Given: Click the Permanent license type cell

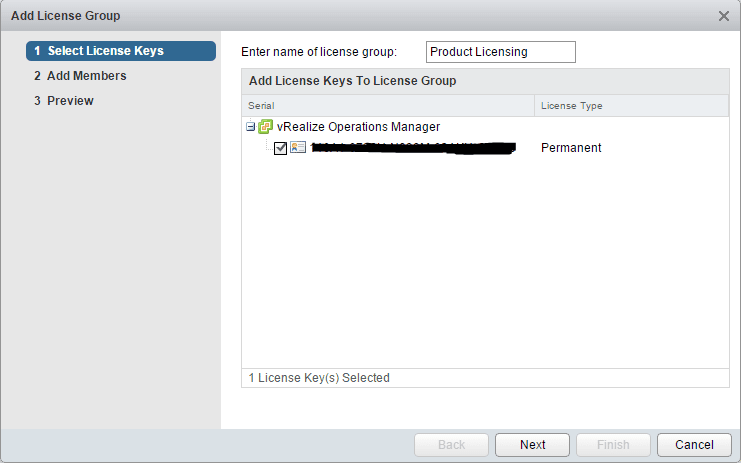Looking at the screenshot, I should click(571, 148).
